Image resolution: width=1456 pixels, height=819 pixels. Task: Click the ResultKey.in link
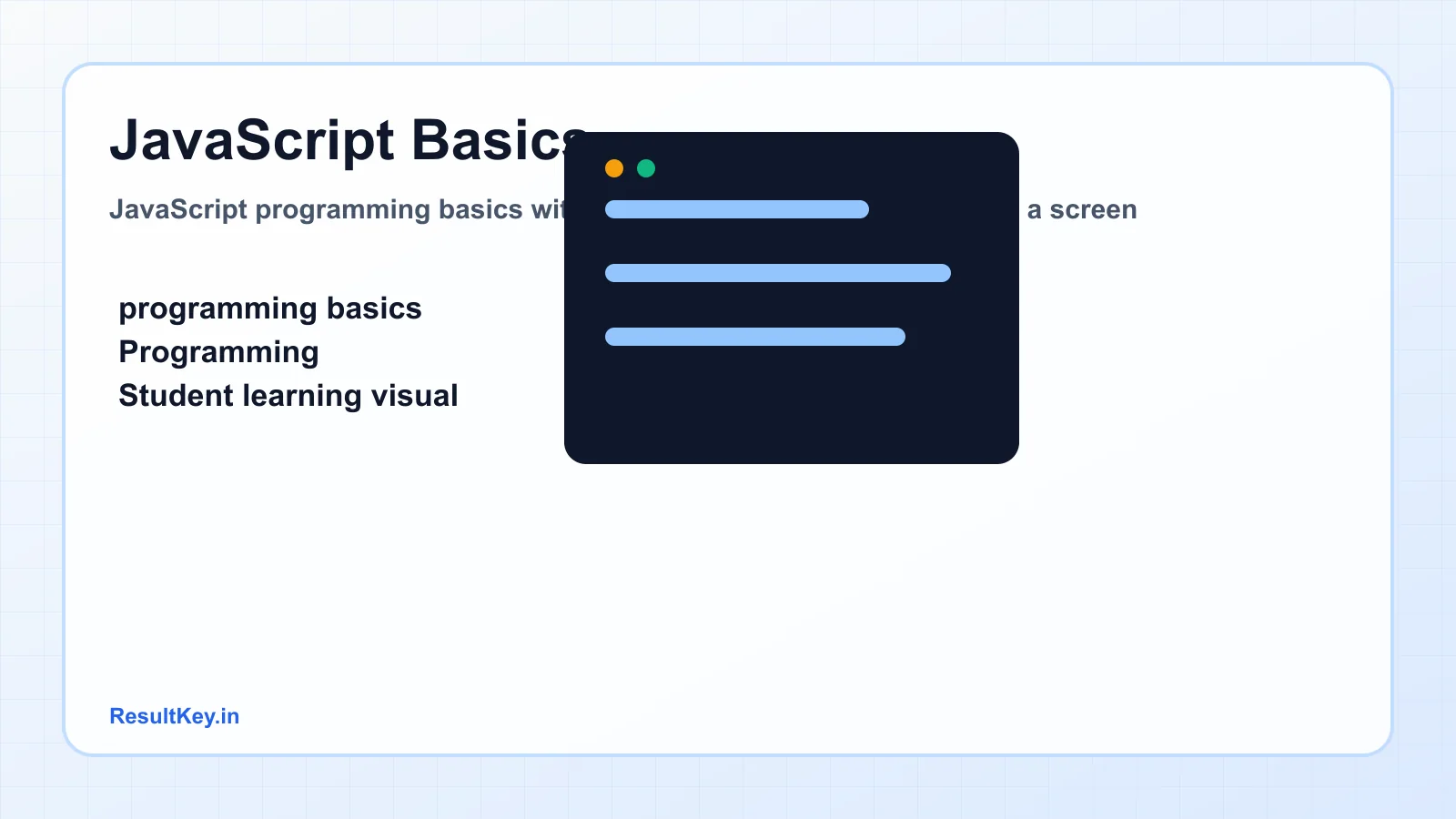coord(174,716)
